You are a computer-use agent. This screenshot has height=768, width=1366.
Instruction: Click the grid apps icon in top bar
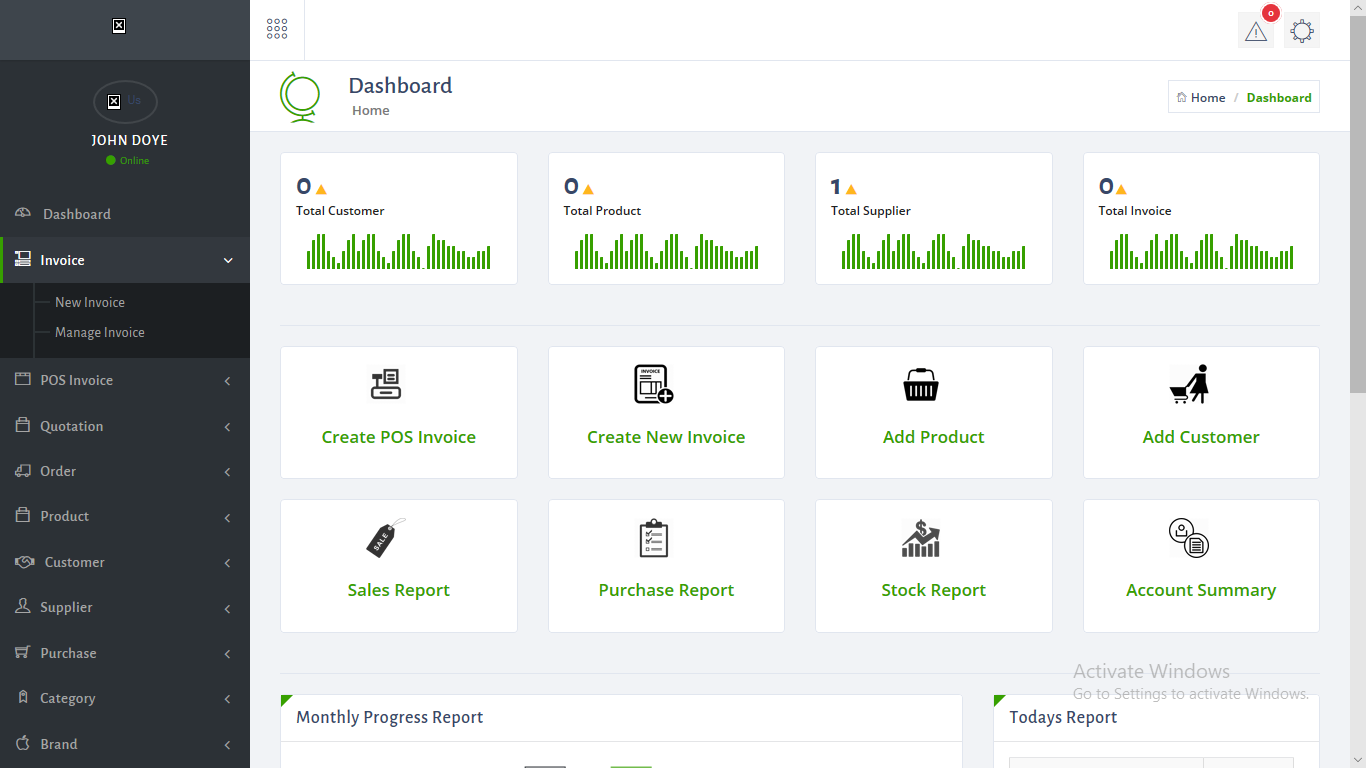[x=277, y=29]
